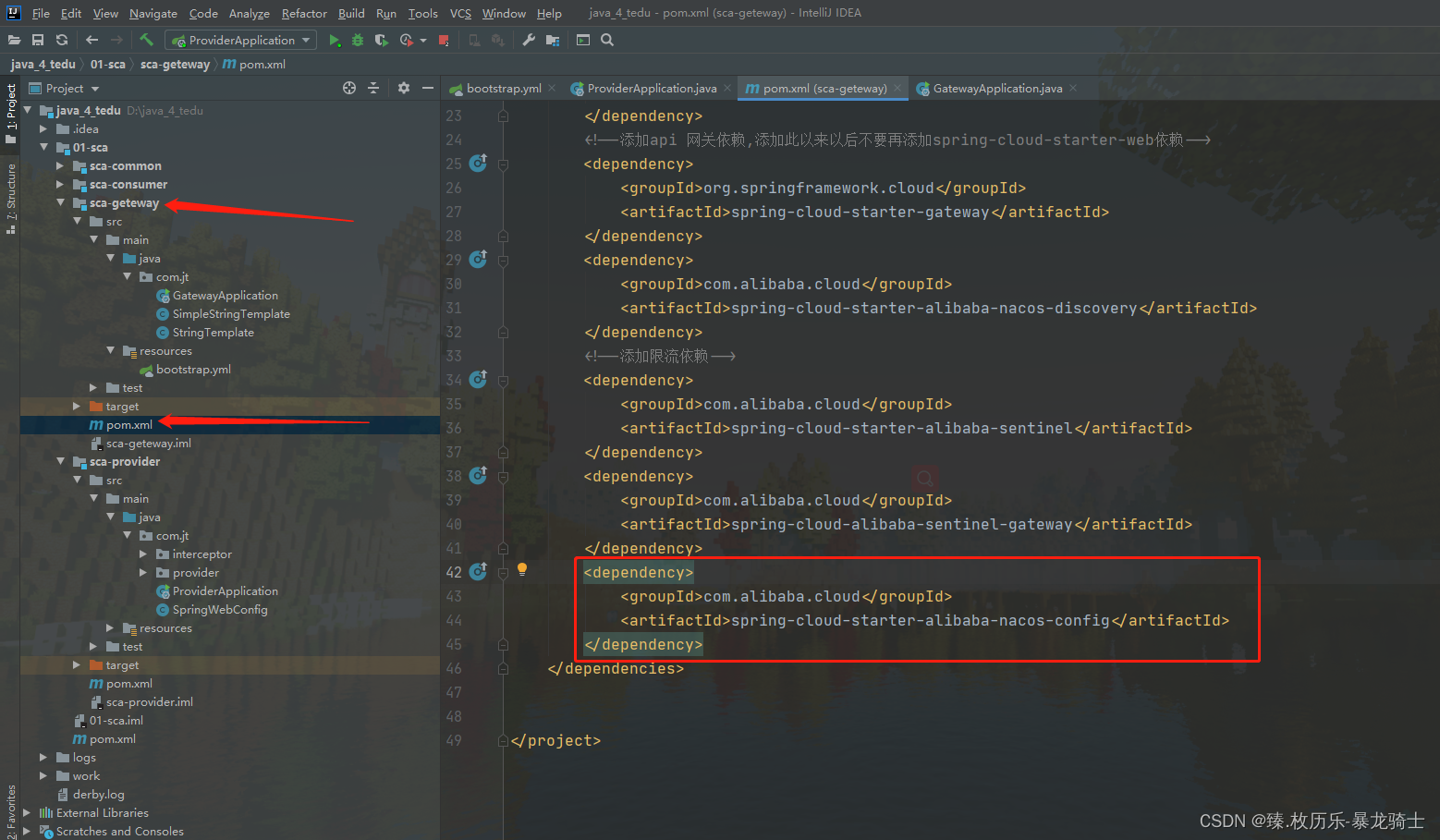Expand the interceptor package
Screen dimensions: 1440x840
tap(144, 554)
